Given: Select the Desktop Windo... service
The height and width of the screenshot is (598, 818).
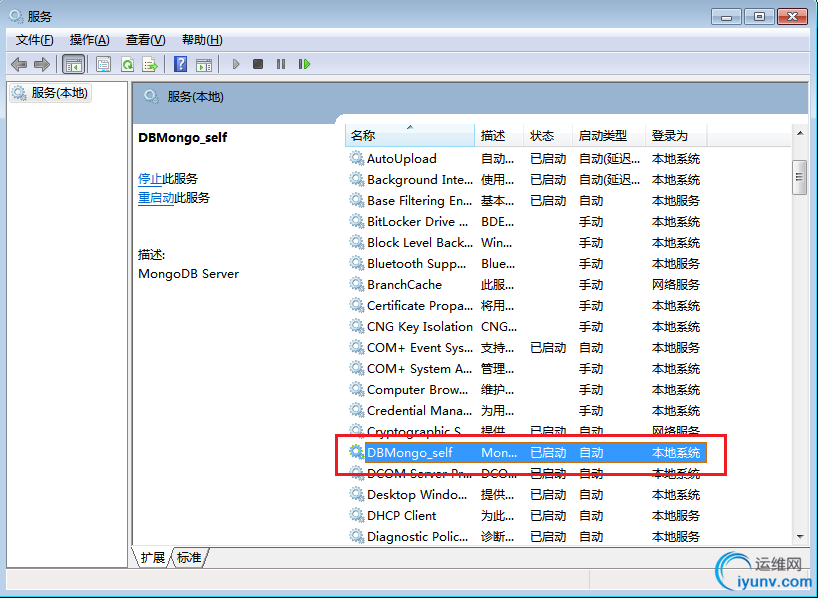Looking at the screenshot, I should (527, 494).
